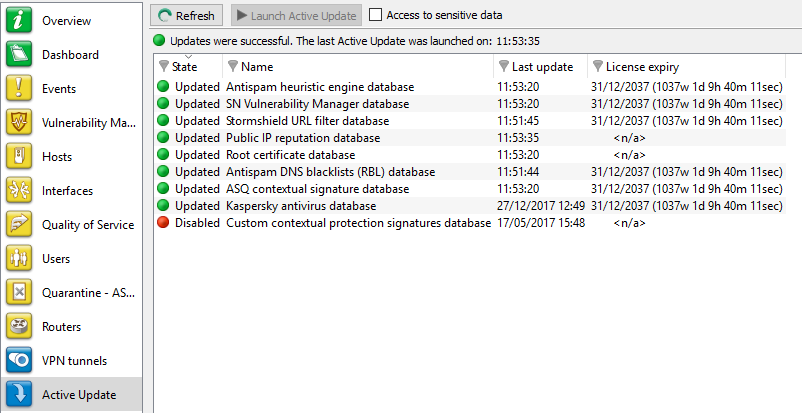Open the Users sidebar icon
802x413 pixels.
coord(19,258)
